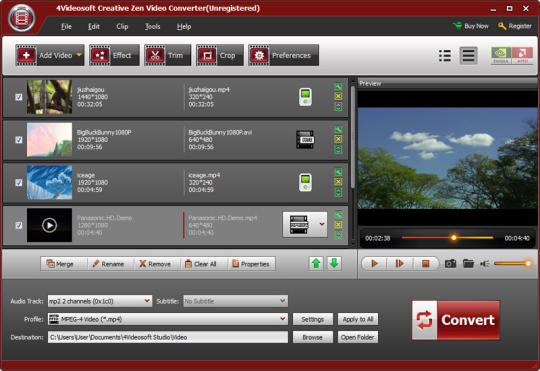
Task: Click the green wrench icon on iceage row
Action: [339, 172]
